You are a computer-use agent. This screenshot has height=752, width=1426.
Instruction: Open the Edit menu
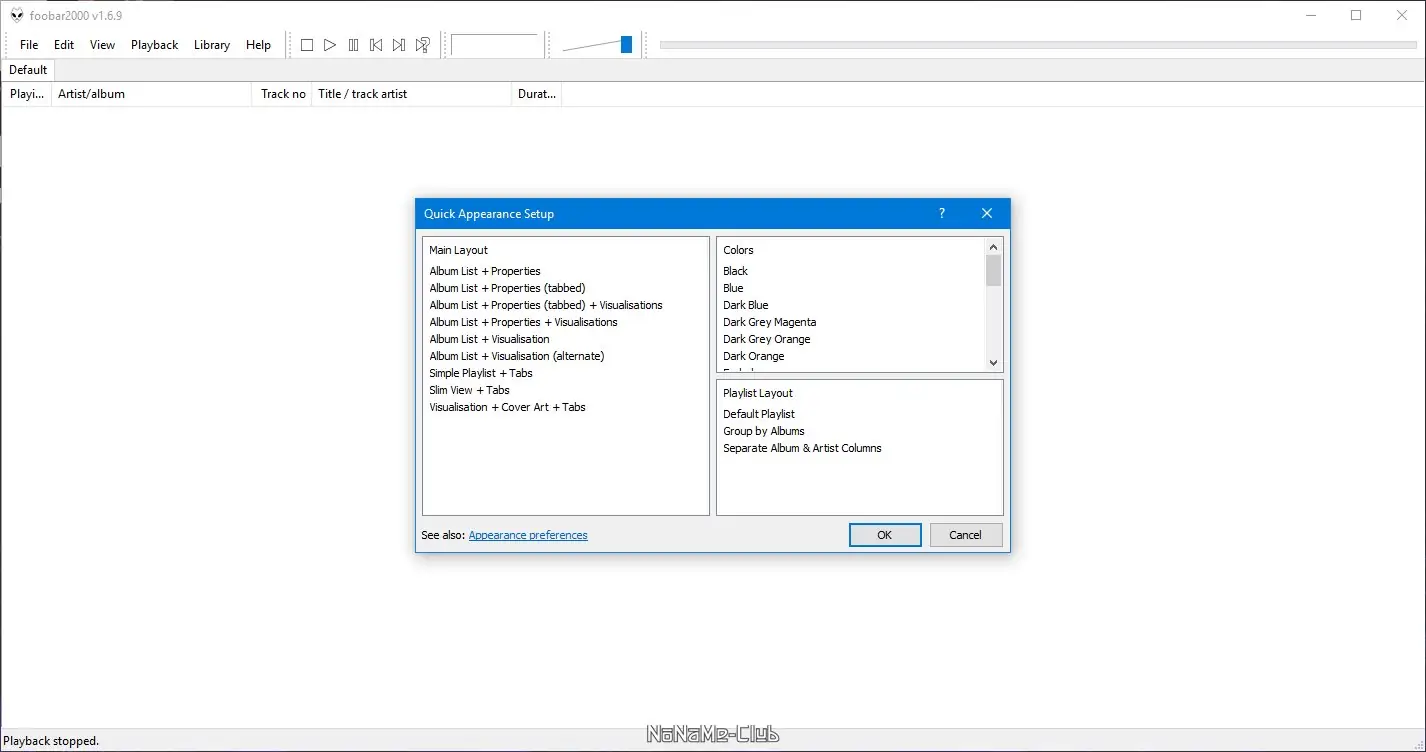pyautogui.click(x=64, y=45)
